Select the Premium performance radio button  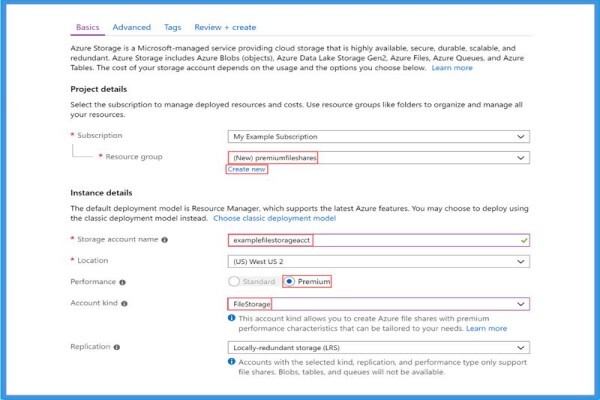pyautogui.click(x=289, y=281)
